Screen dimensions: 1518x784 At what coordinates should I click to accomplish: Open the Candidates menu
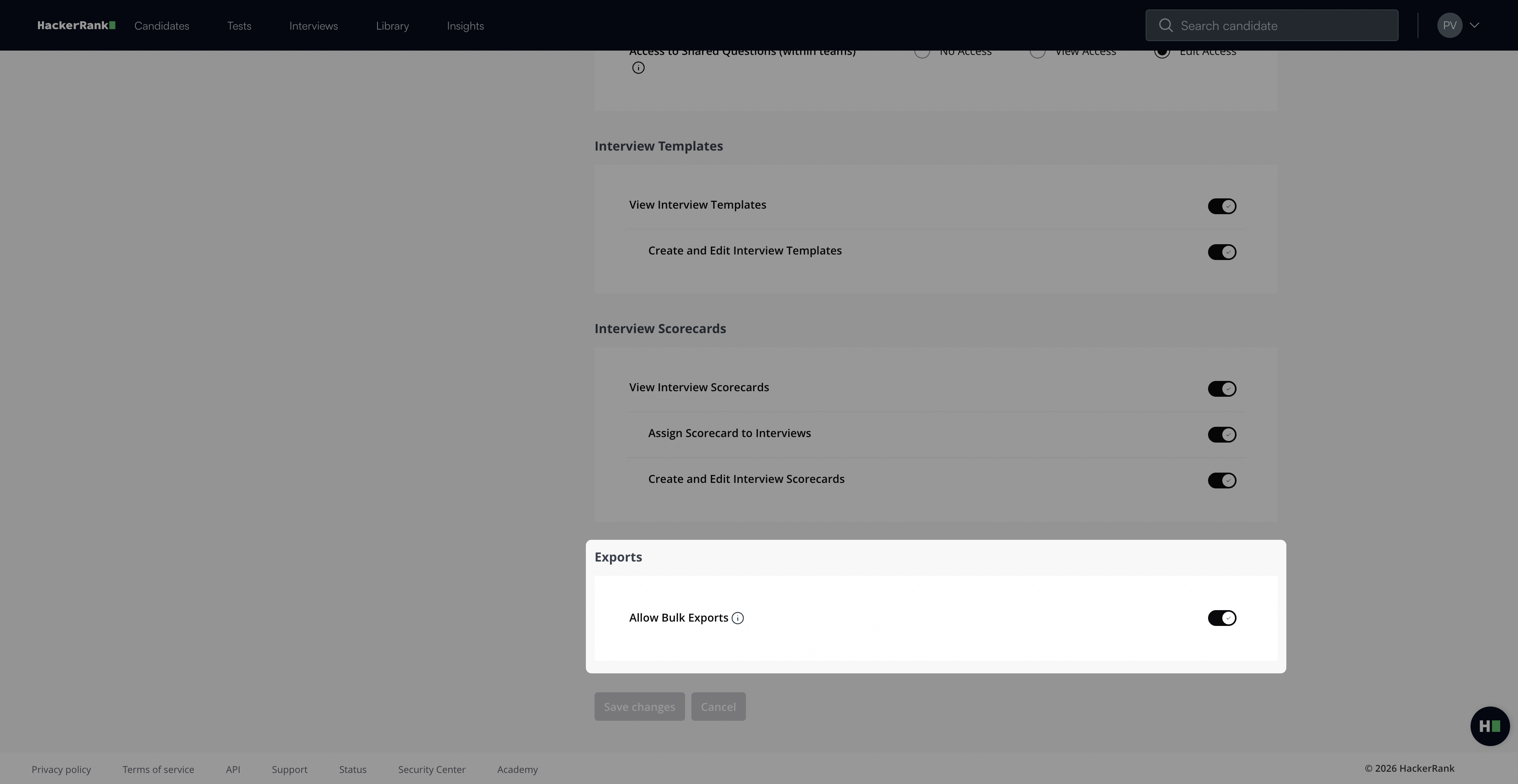coord(161,26)
